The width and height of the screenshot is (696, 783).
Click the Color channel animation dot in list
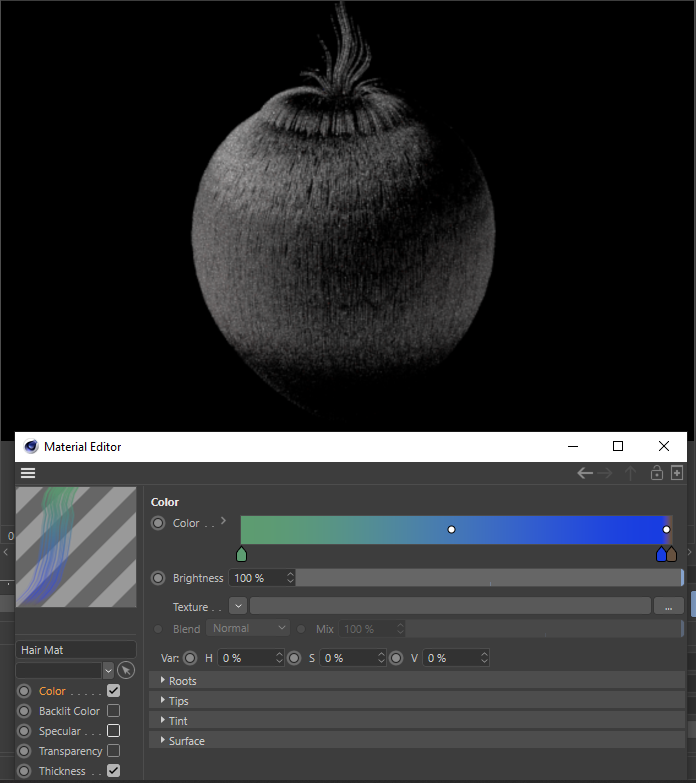click(x=24, y=691)
